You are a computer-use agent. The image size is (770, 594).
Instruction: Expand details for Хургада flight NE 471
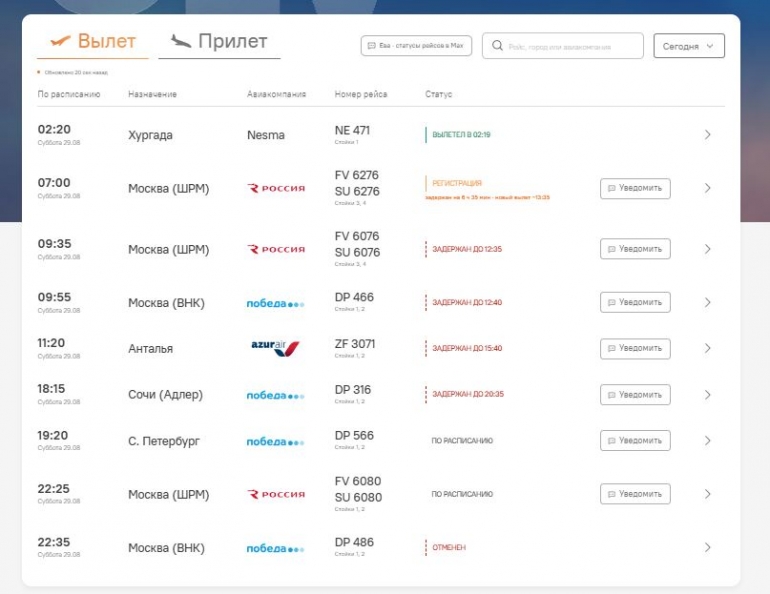(707, 135)
